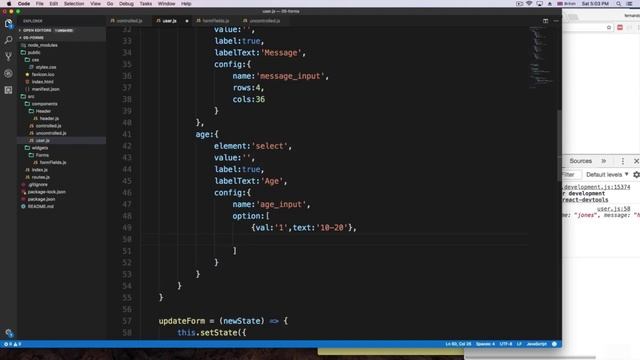Open the Explorer view in activity bar
Screen dimensions: 640x360
[x=9, y=24]
